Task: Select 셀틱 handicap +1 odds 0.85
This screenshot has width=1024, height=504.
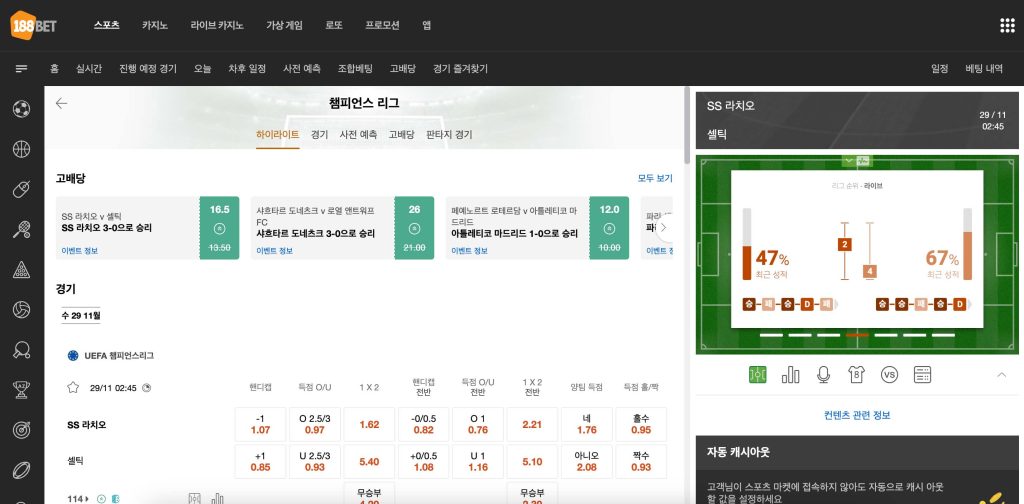Action: pyautogui.click(x=260, y=462)
